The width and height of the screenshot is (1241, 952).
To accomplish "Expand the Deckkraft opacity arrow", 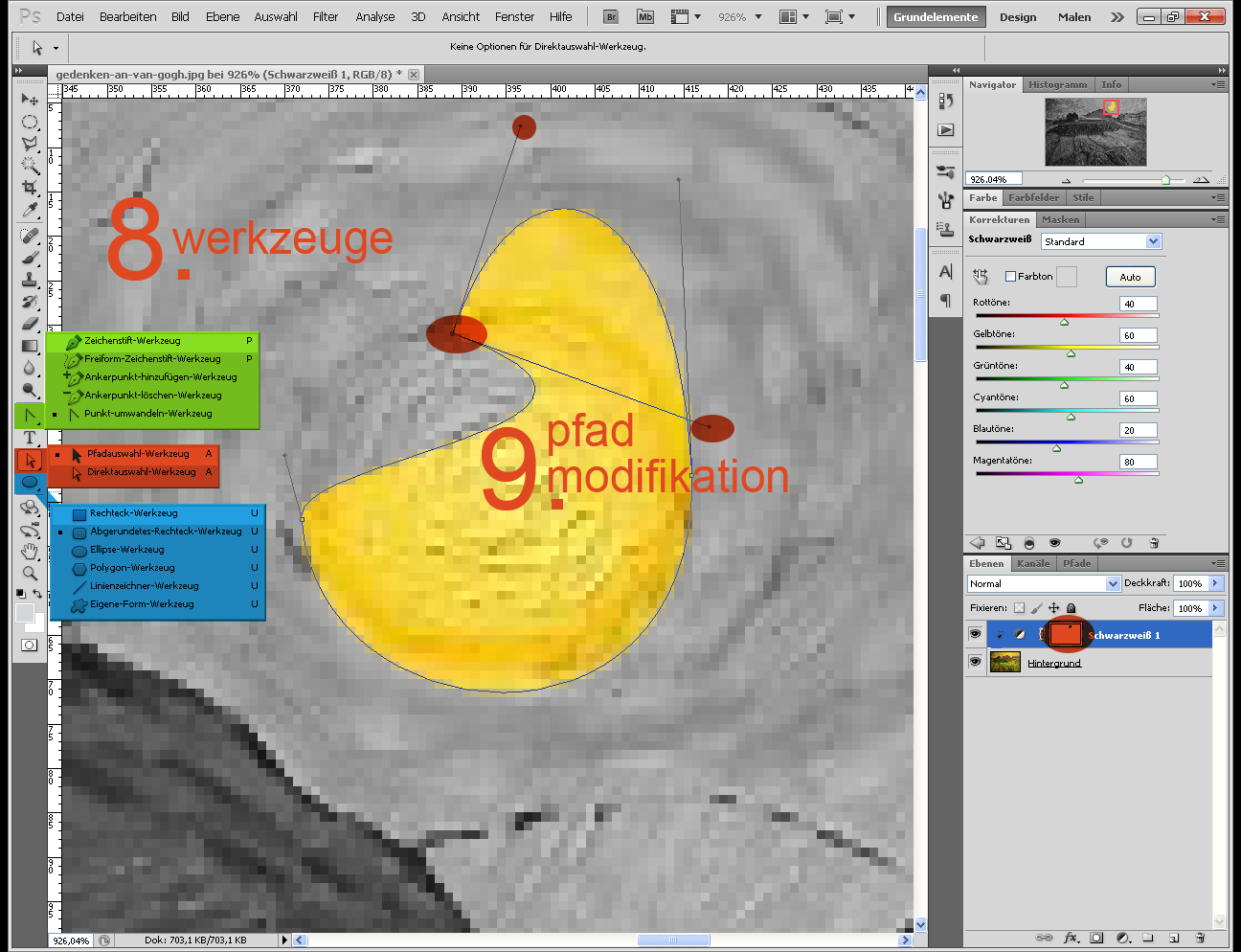I will pyautogui.click(x=1215, y=583).
